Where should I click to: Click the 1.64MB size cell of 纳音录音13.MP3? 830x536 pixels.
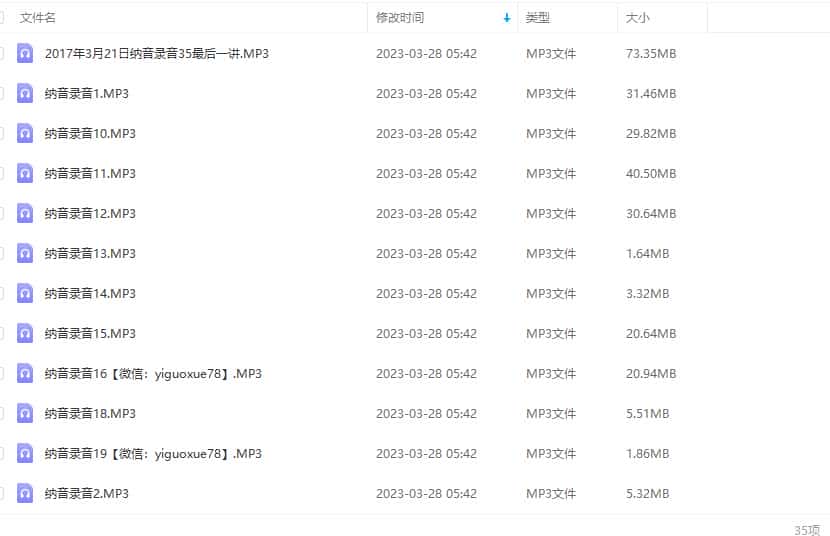[x=647, y=253]
